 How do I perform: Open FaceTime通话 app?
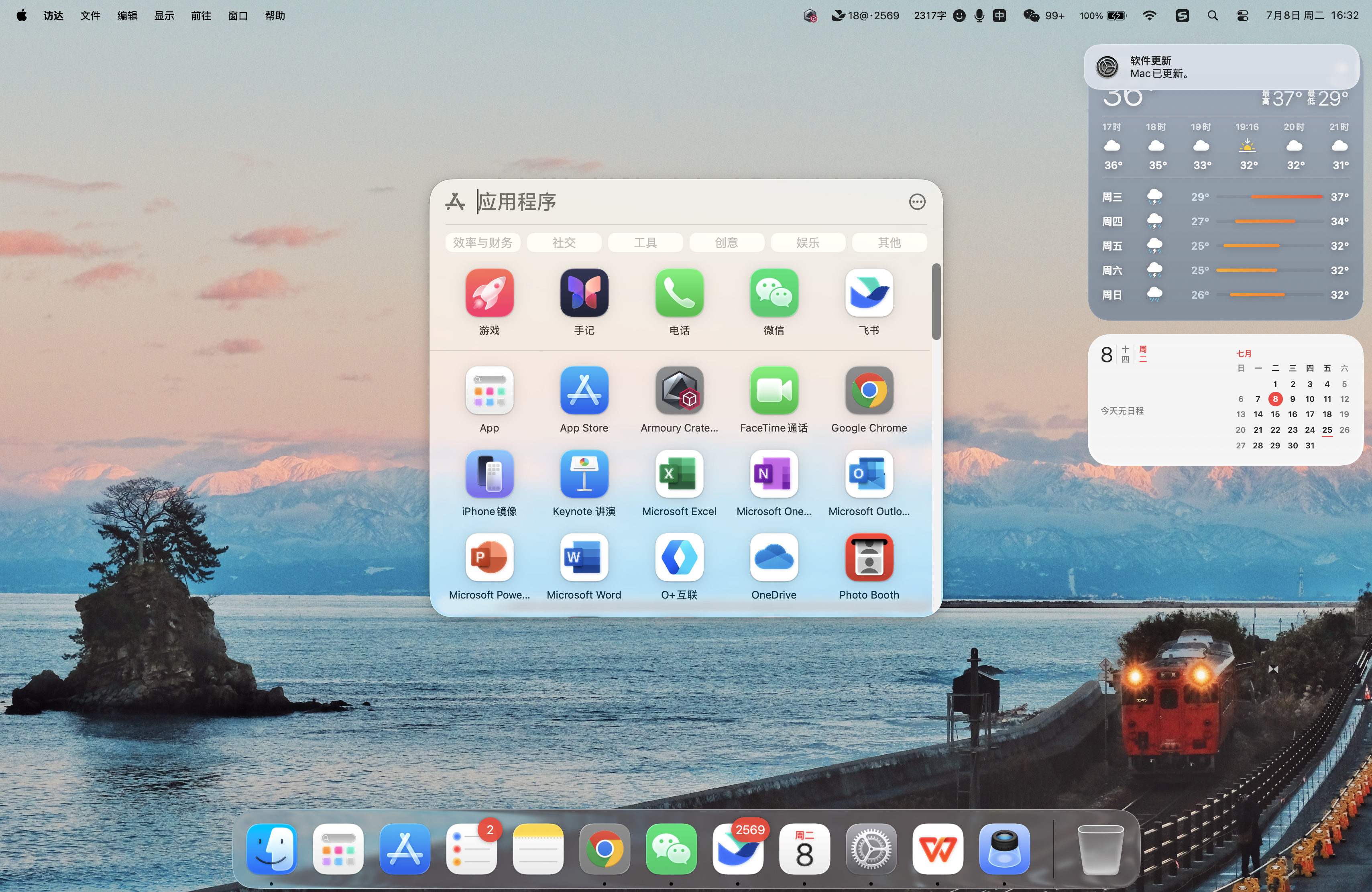(x=774, y=390)
